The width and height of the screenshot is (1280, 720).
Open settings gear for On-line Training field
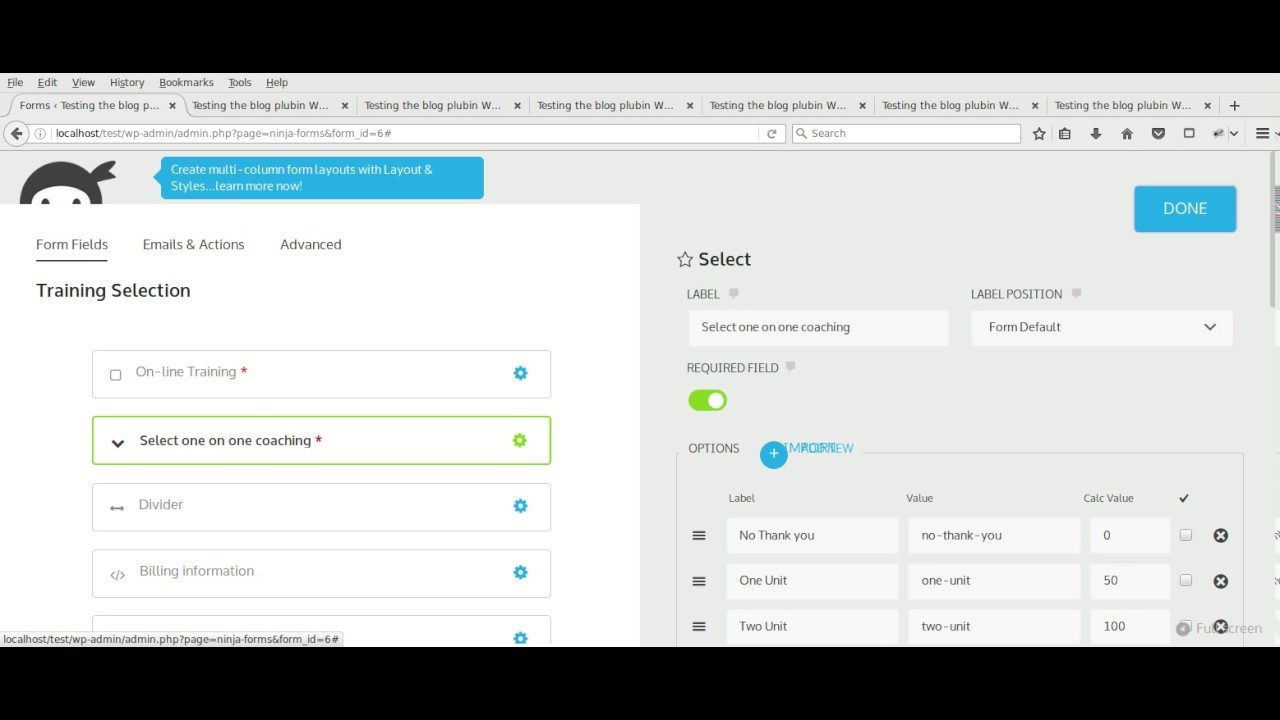coord(520,373)
